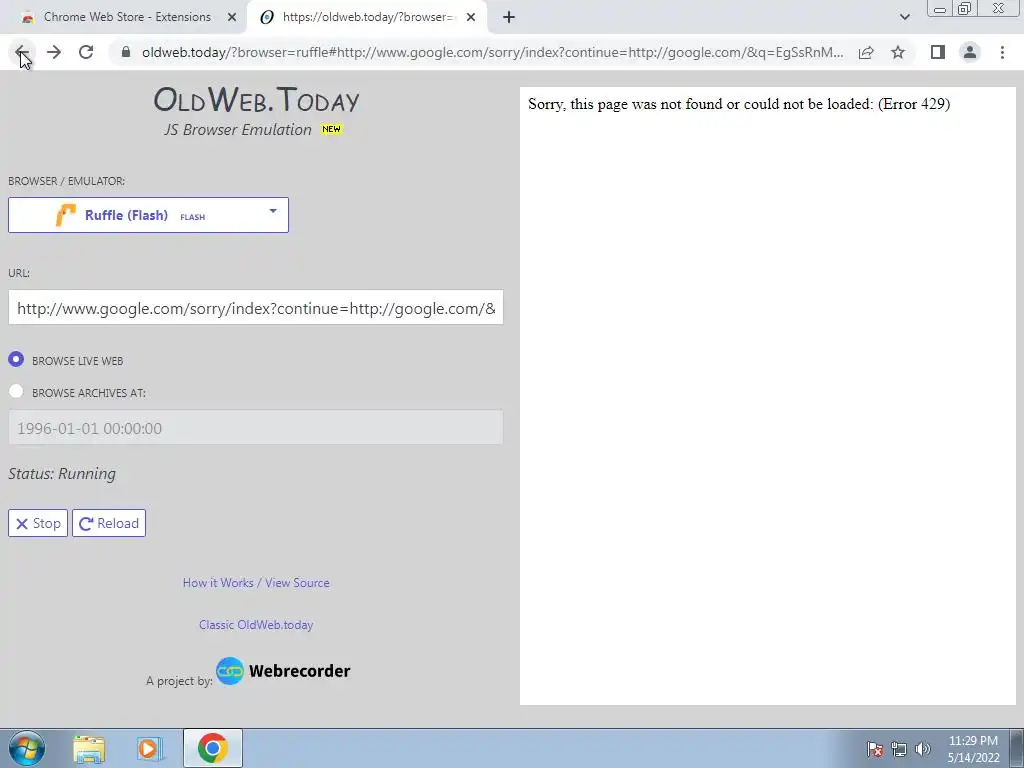
Task: Open How it Works / View Source link
Action: click(x=256, y=583)
